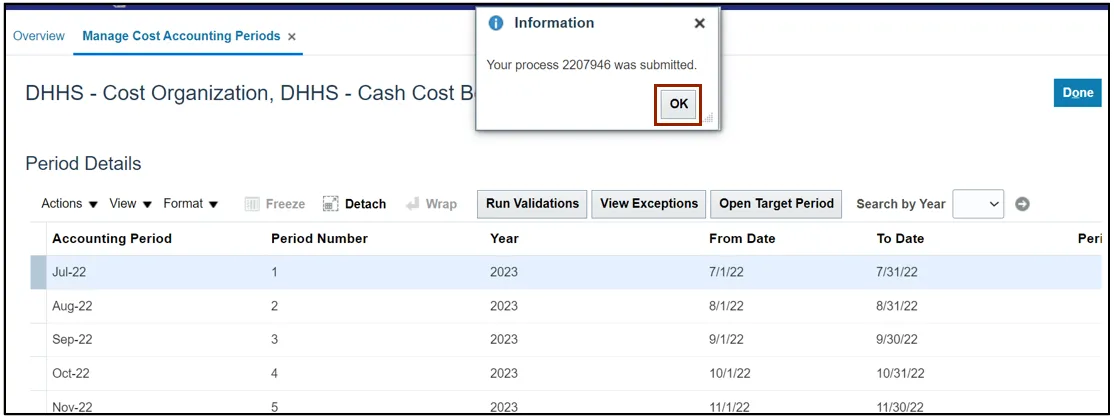Click the Open Target Period button
Screen dimensions: 1114x418
click(x=776, y=204)
